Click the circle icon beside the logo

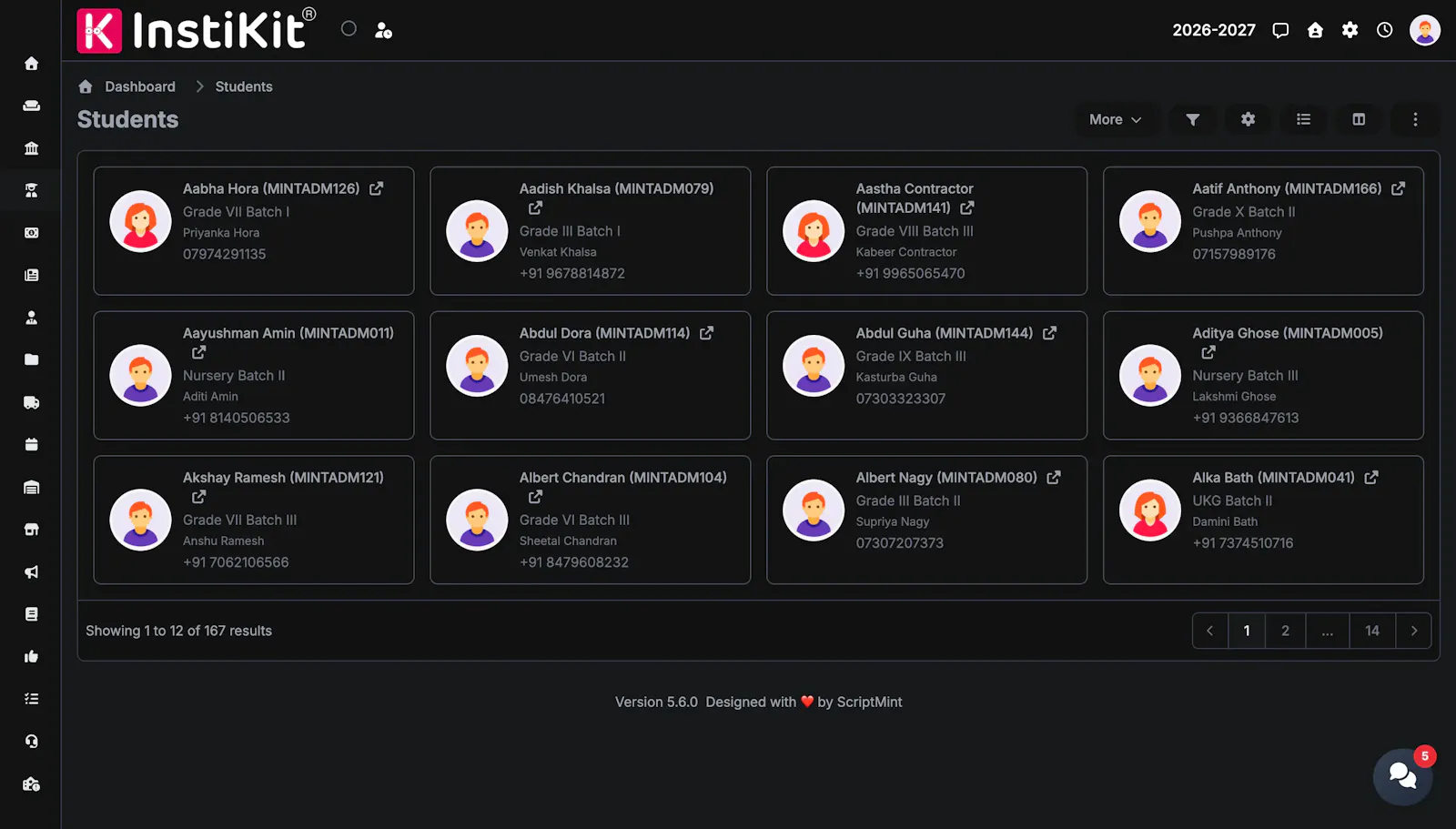tap(349, 29)
